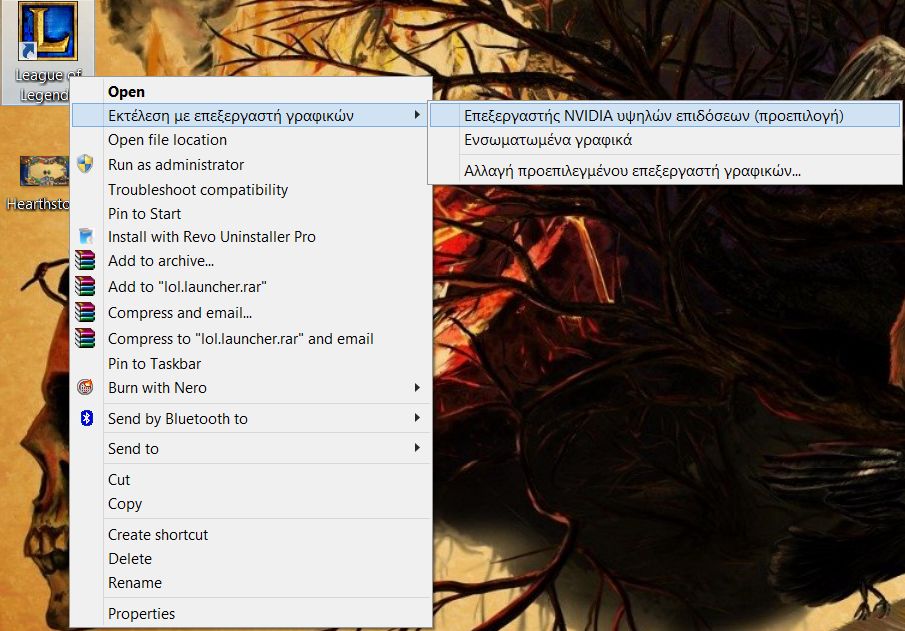905x631 pixels.
Task: Choose Add to "lol.launcher.rar"
Action: tap(251, 287)
